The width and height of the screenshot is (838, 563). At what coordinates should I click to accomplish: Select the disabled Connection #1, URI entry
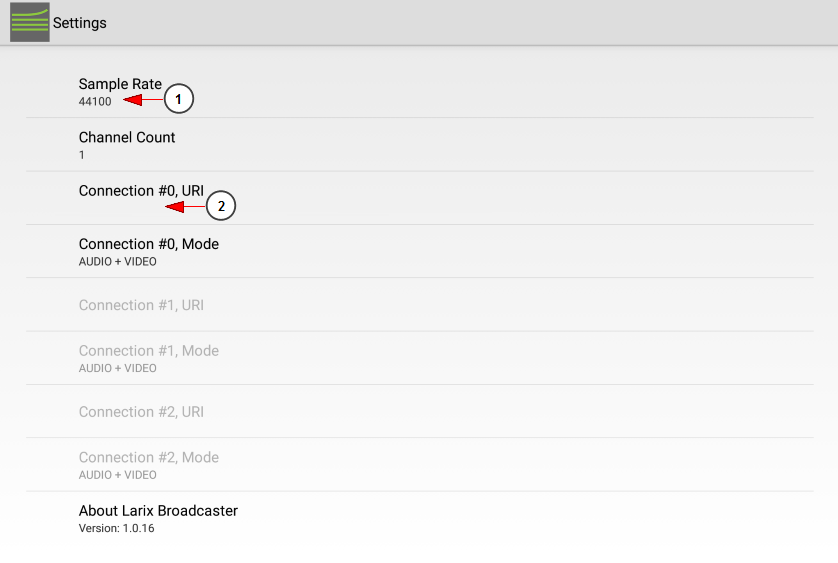pyautogui.click(x=420, y=305)
